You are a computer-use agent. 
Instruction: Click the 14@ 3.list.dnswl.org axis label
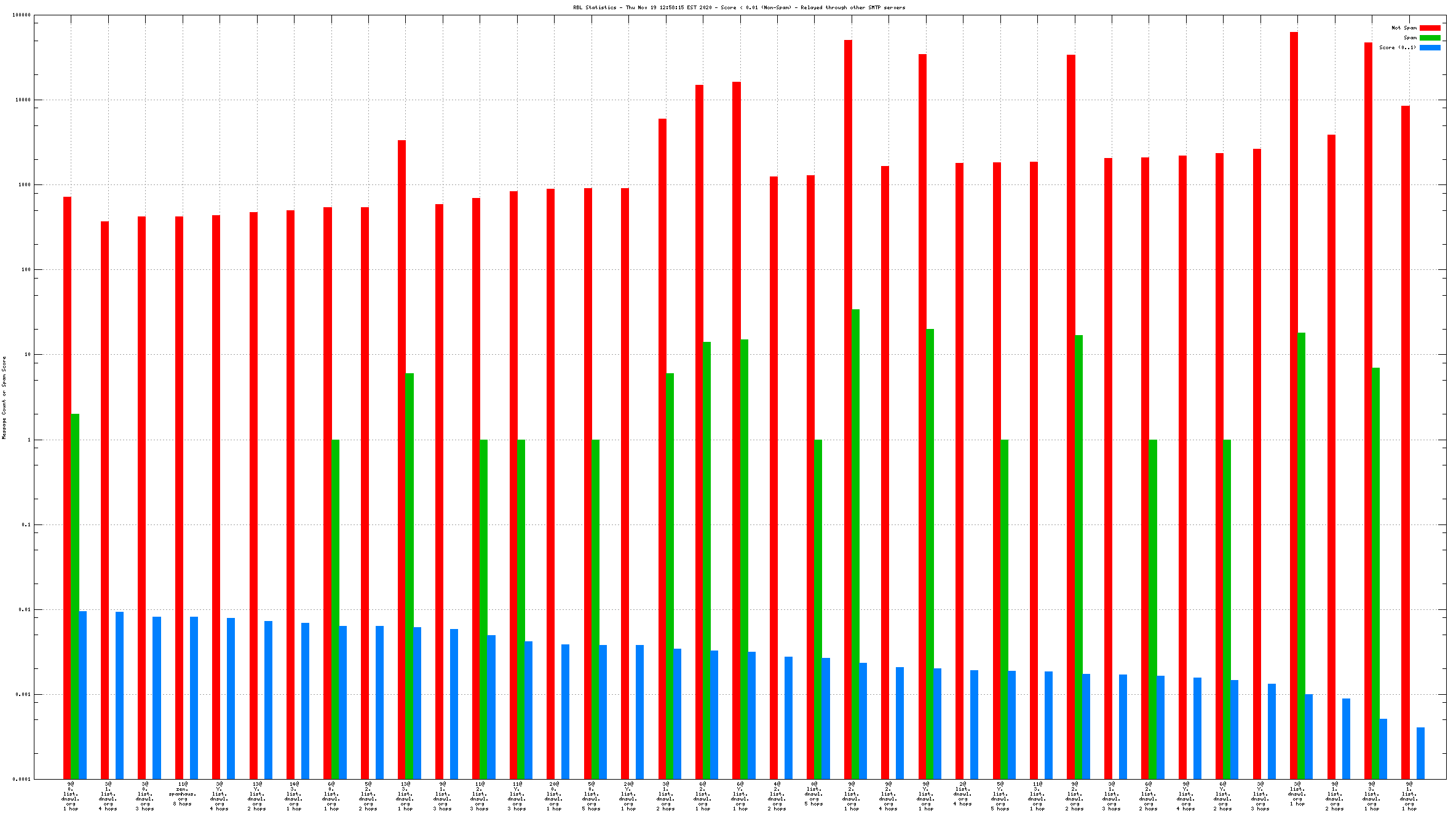point(294,796)
